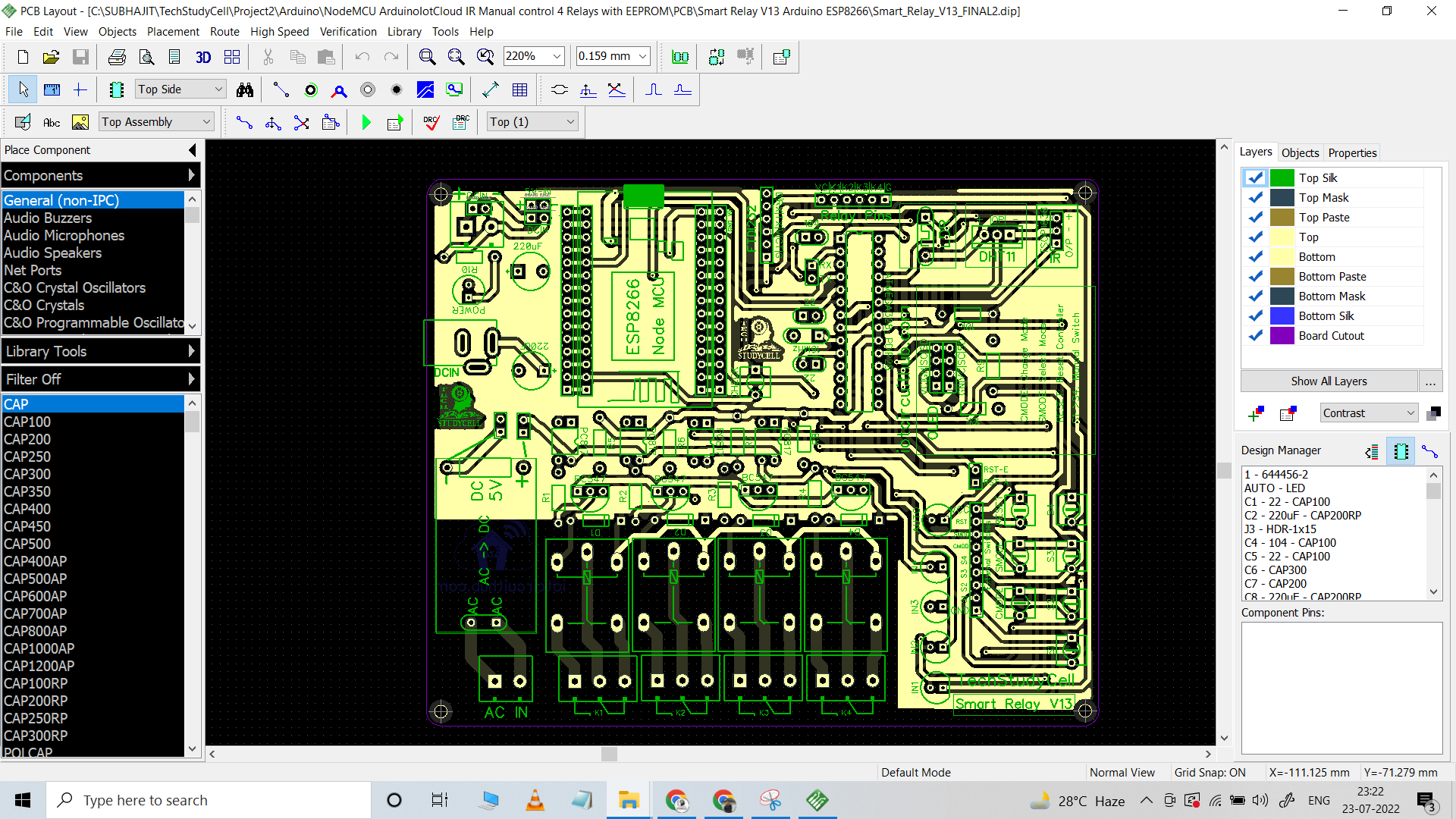Image resolution: width=1456 pixels, height=819 pixels.
Task: Select CAP100 from components list
Action: tap(28, 421)
